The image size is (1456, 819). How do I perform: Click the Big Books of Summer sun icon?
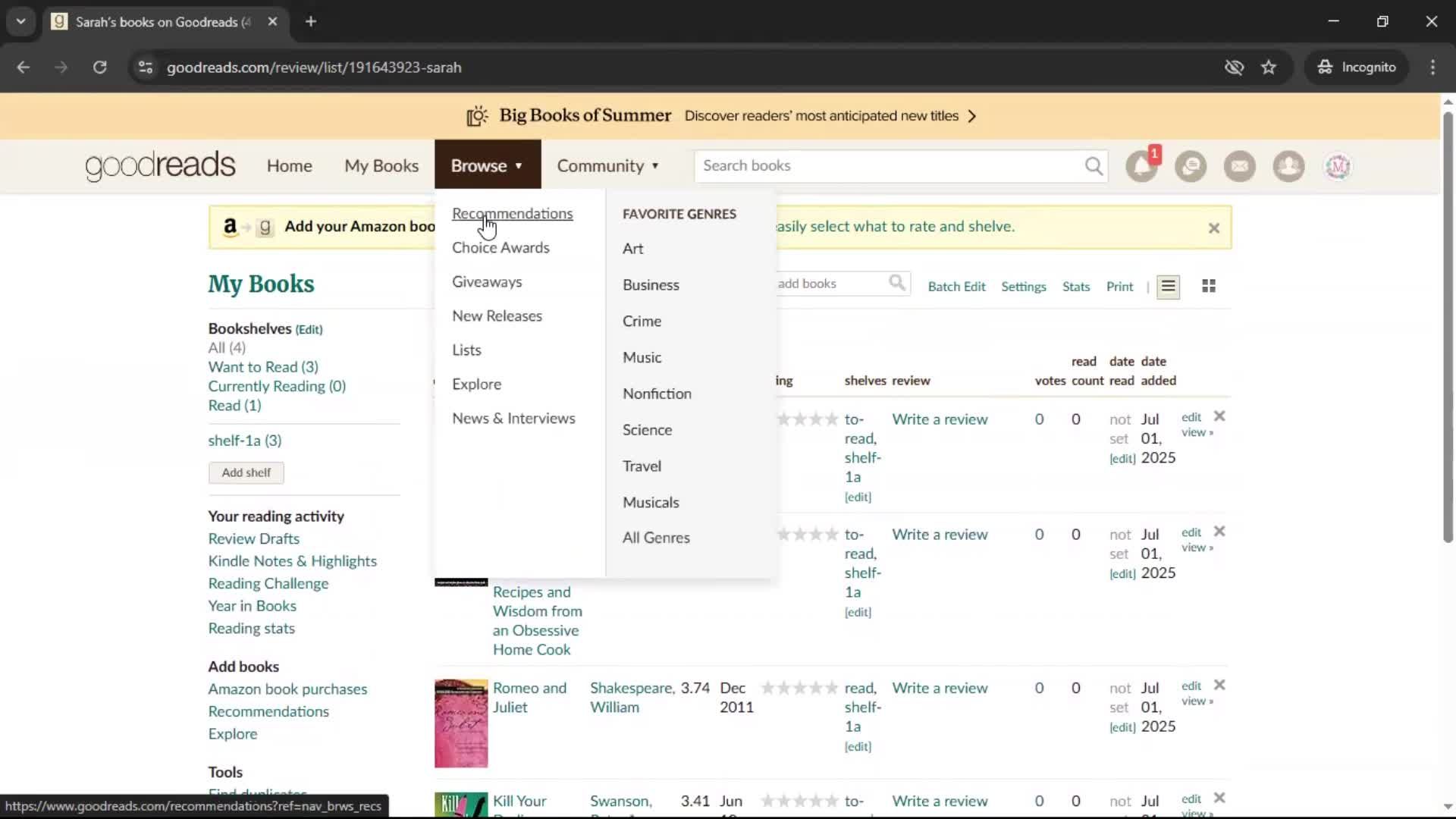477,116
